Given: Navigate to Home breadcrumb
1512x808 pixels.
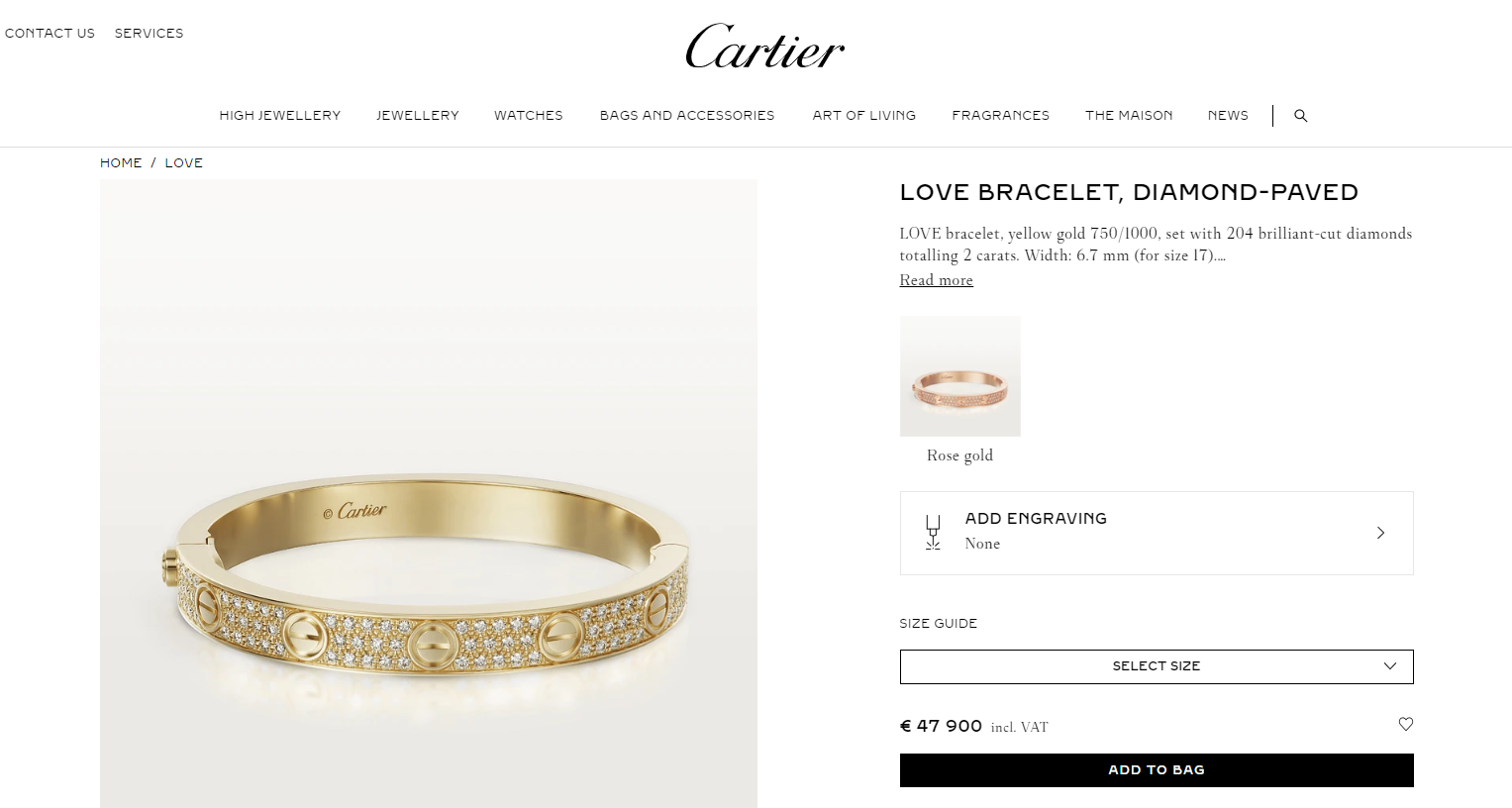Looking at the screenshot, I should click(121, 163).
